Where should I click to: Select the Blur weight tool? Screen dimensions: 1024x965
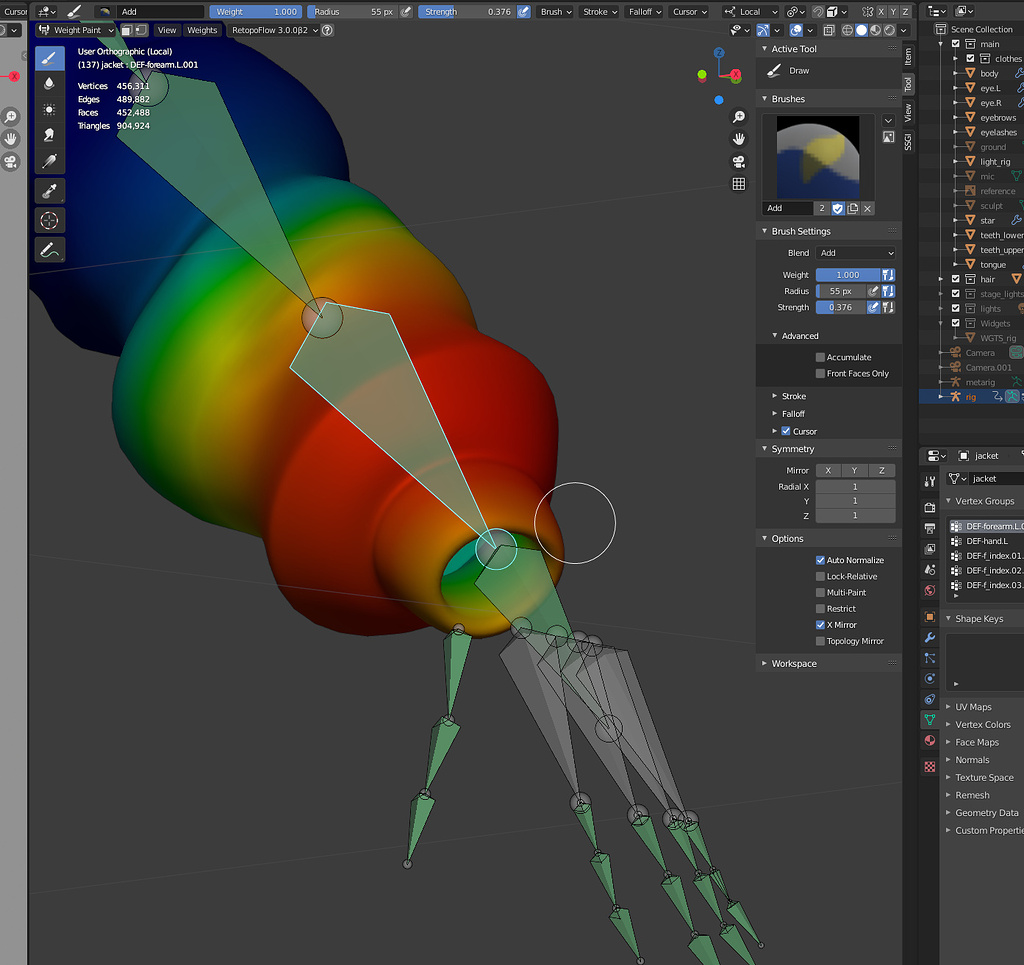pos(50,84)
